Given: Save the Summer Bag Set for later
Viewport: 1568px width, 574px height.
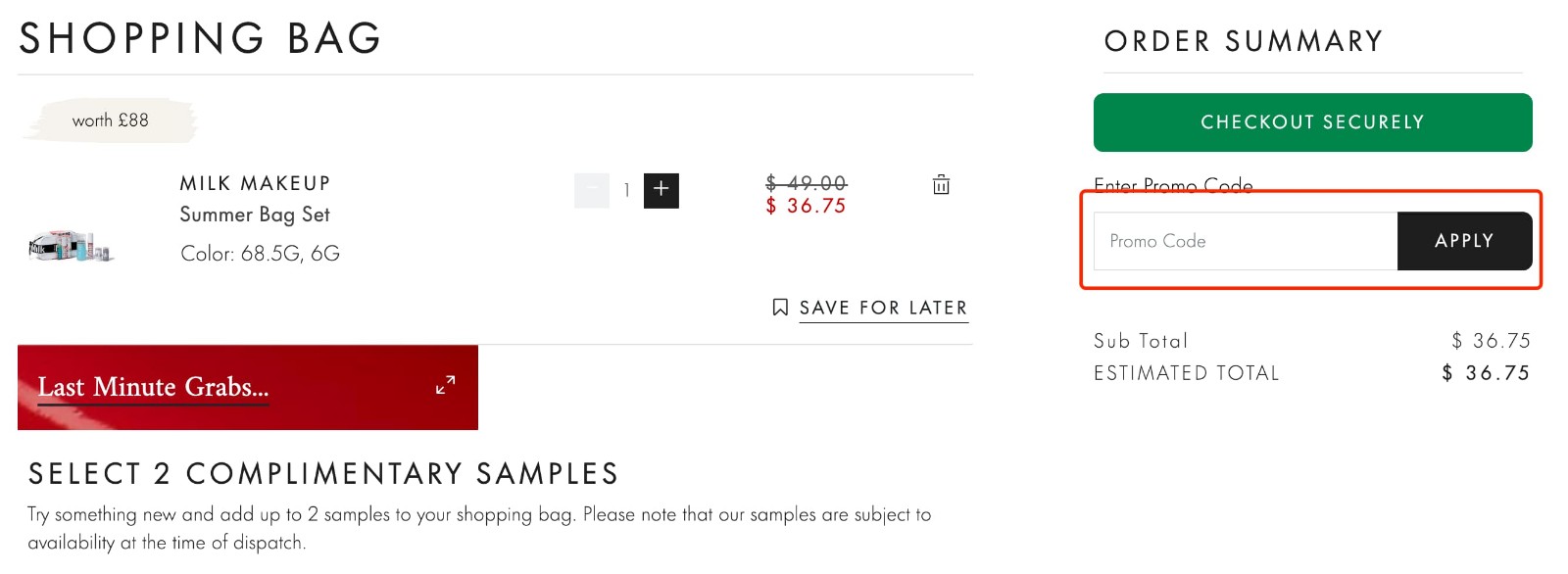Looking at the screenshot, I should point(882,308).
